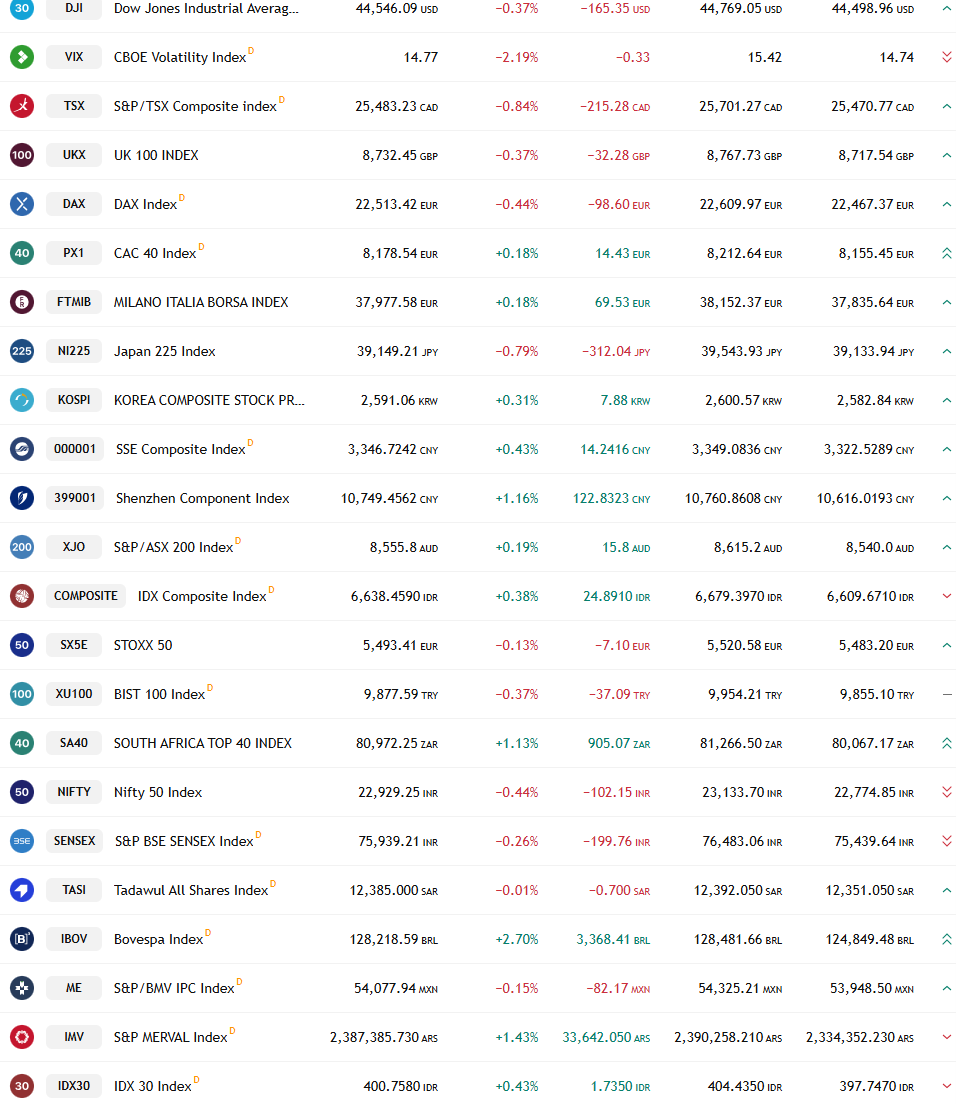Open the COMPOSITE ticker symbol
Screen dimensions: 956x1104
[86, 596]
